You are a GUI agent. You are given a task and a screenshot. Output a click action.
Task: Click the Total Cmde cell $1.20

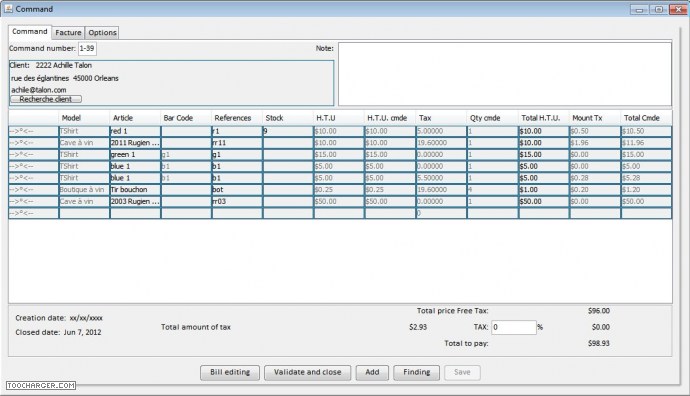(646, 190)
